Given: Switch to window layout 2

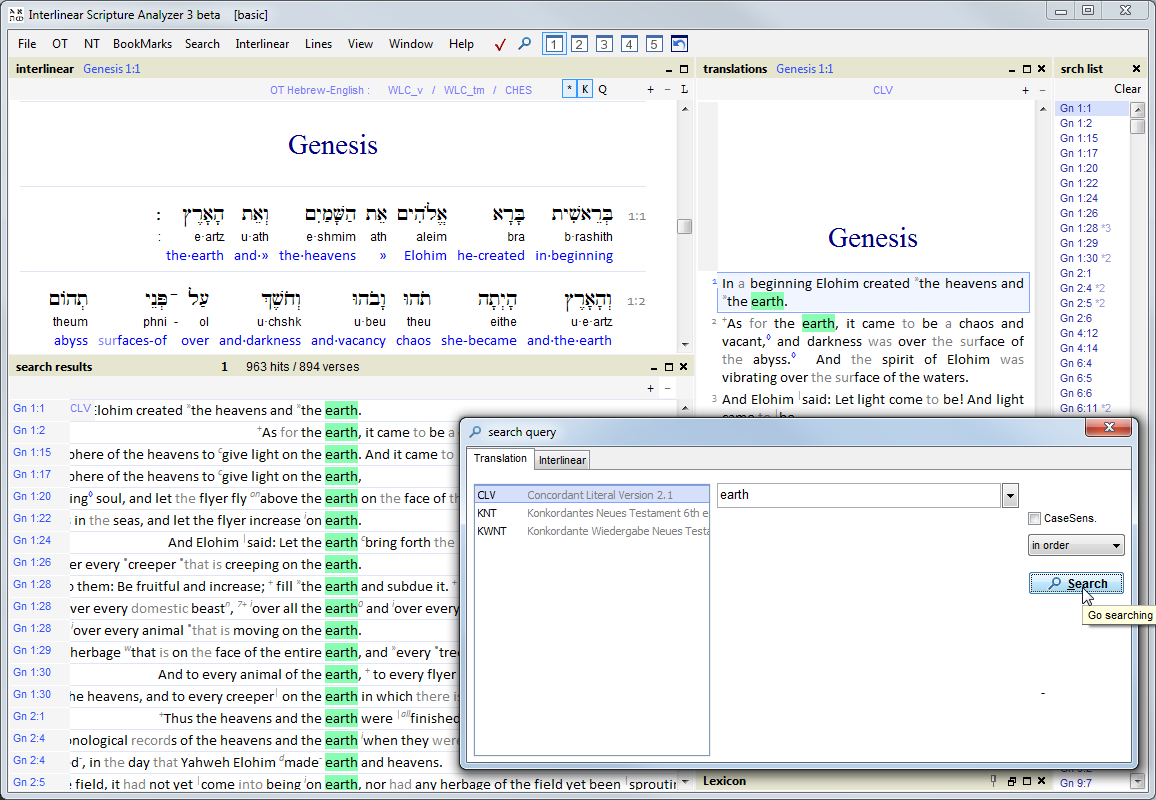Looking at the screenshot, I should [579, 44].
